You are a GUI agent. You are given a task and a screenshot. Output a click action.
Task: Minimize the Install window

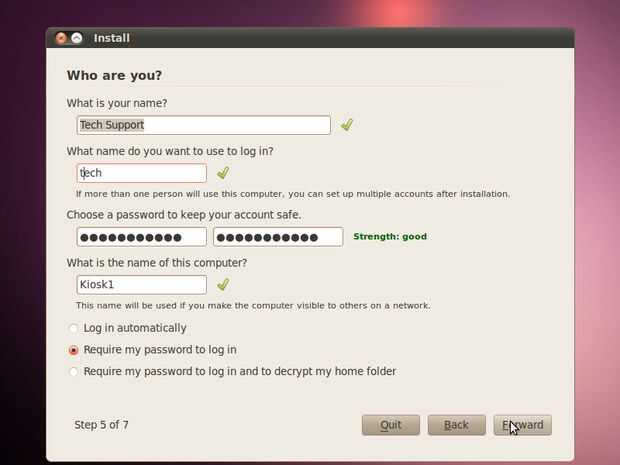[77, 38]
